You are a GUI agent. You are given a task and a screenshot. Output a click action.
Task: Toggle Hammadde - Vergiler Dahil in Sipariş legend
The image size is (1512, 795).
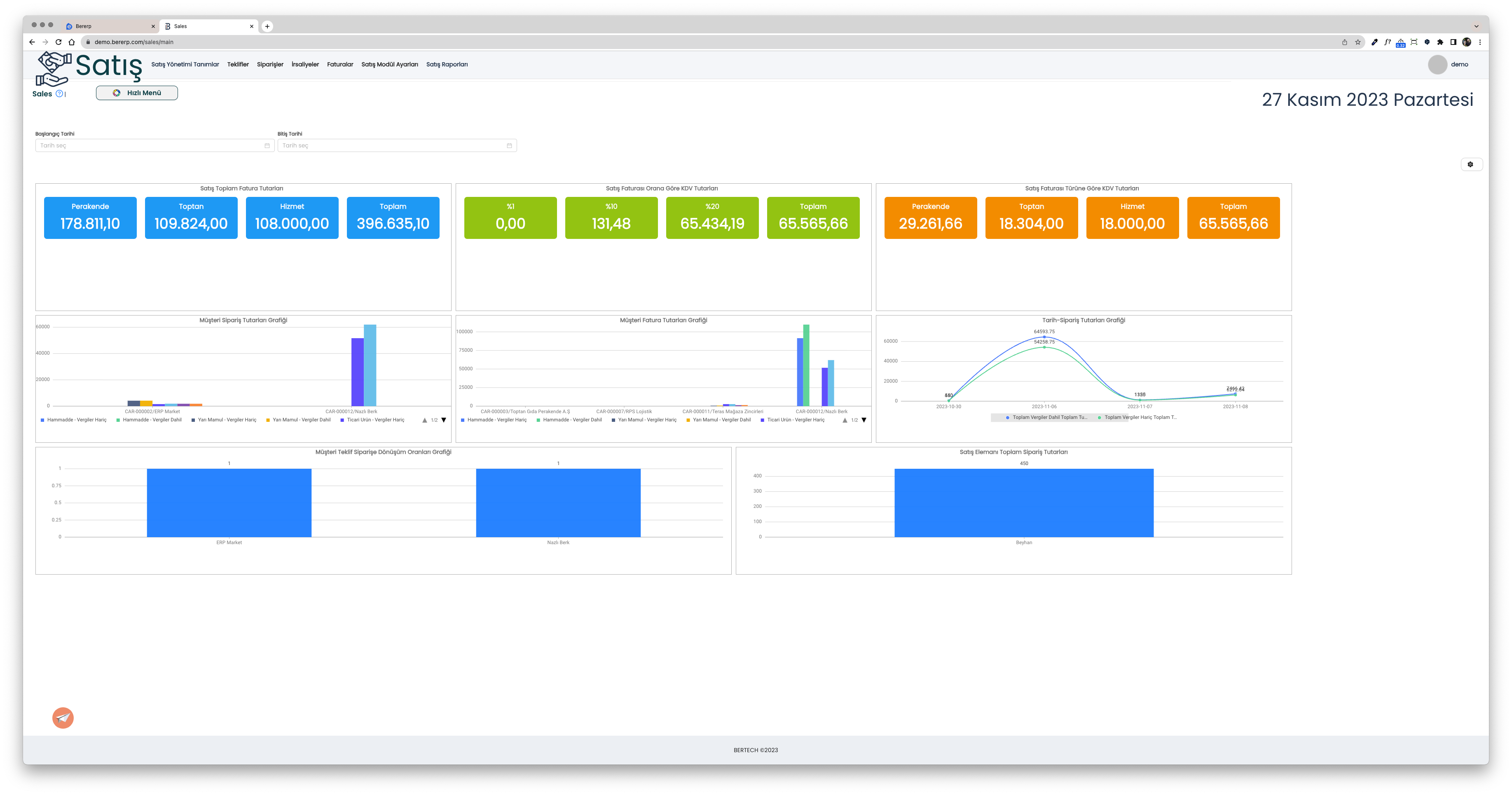click(149, 420)
